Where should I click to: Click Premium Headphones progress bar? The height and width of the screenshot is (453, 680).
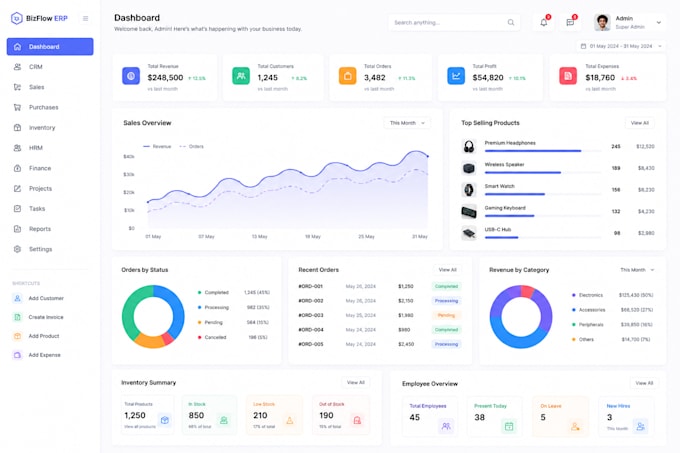542,151
